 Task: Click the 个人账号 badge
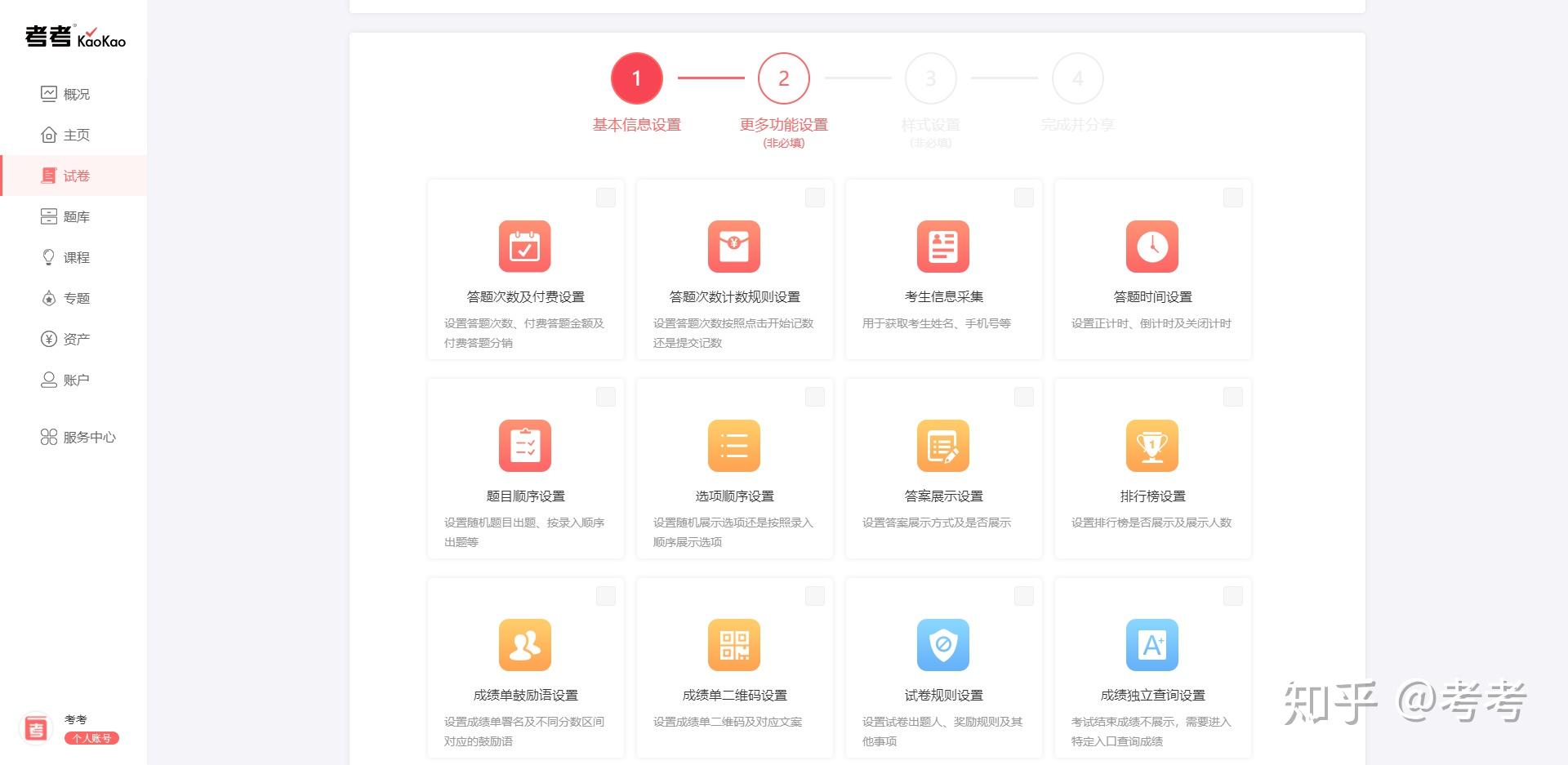tap(91, 738)
